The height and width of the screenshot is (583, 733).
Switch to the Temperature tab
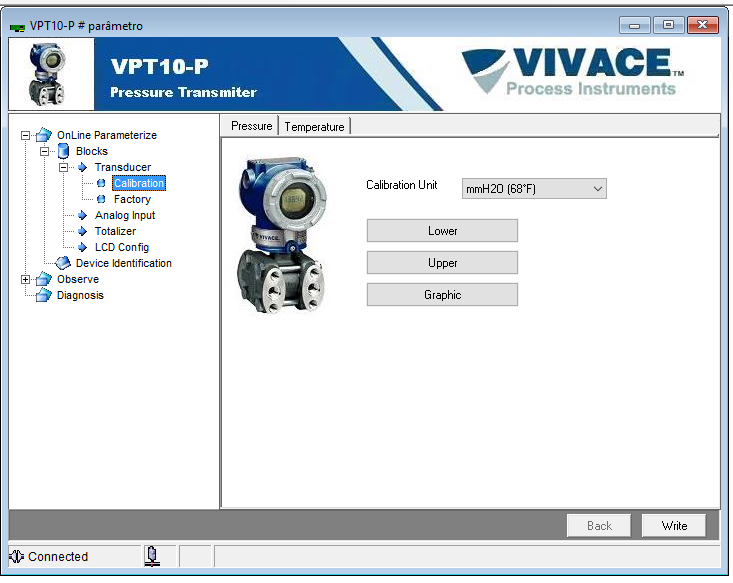tap(314, 127)
